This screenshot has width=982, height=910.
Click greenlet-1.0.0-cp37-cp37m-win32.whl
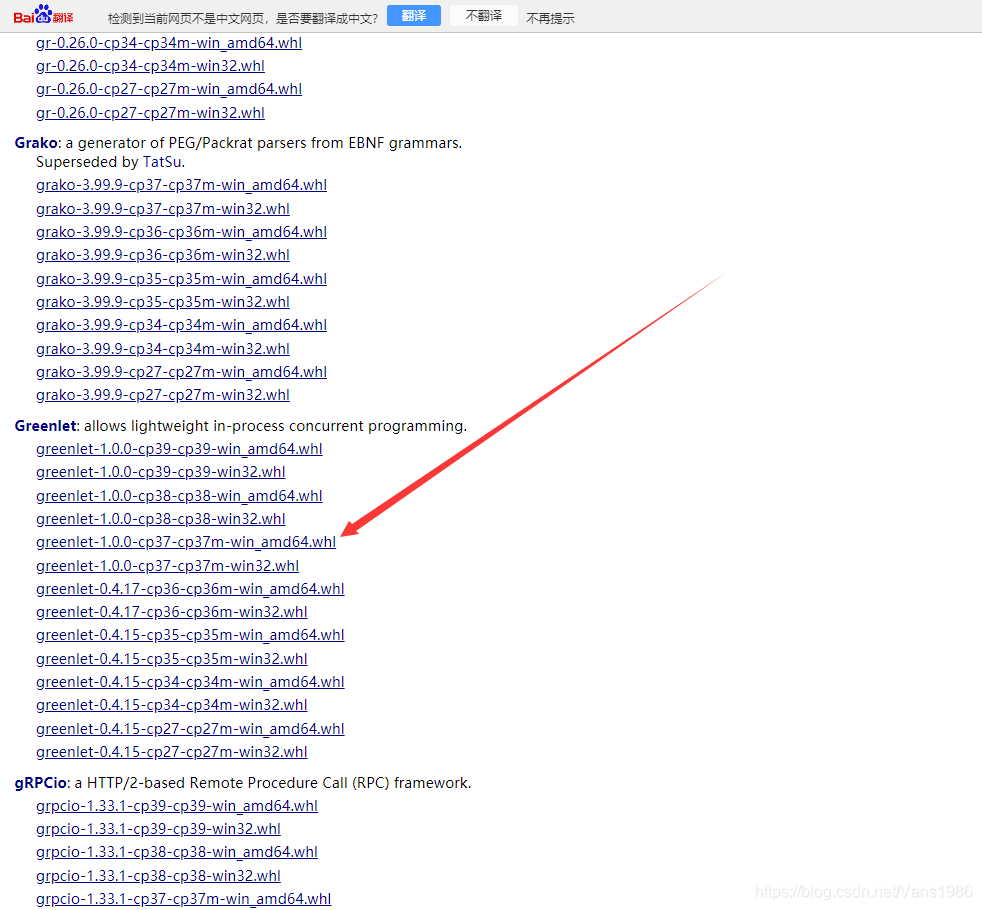tap(168, 567)
